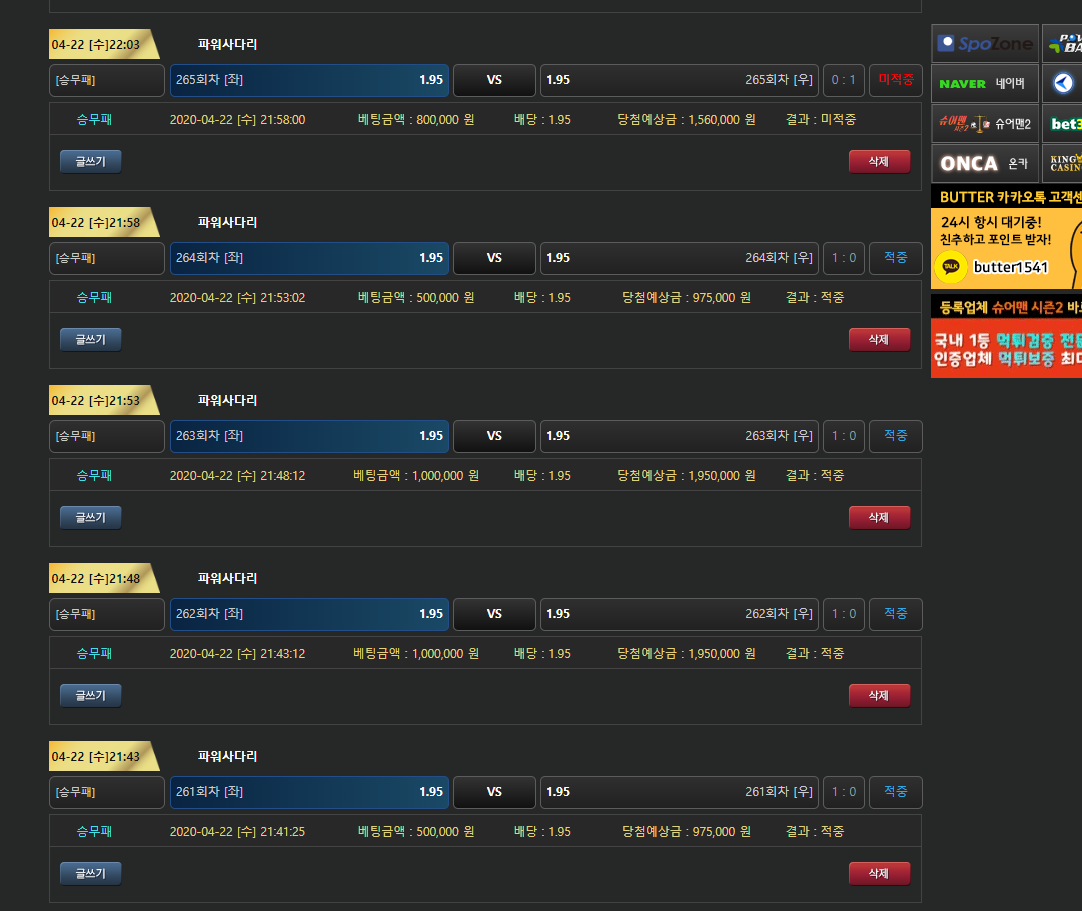The image size is (1082, 911).
Task: Click the 04-22 21:58 date tag
Action: click(98, 223)
